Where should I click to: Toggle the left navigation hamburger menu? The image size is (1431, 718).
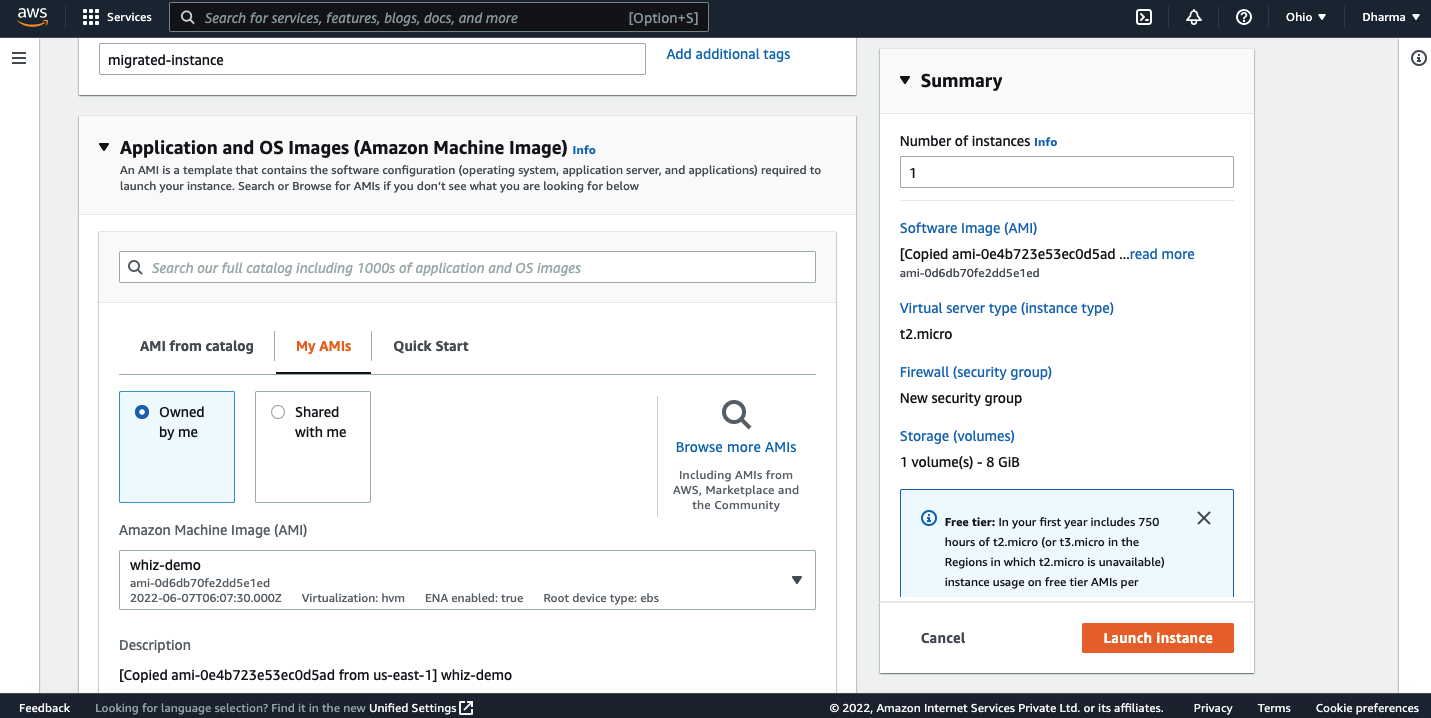[x=19, y=58]
